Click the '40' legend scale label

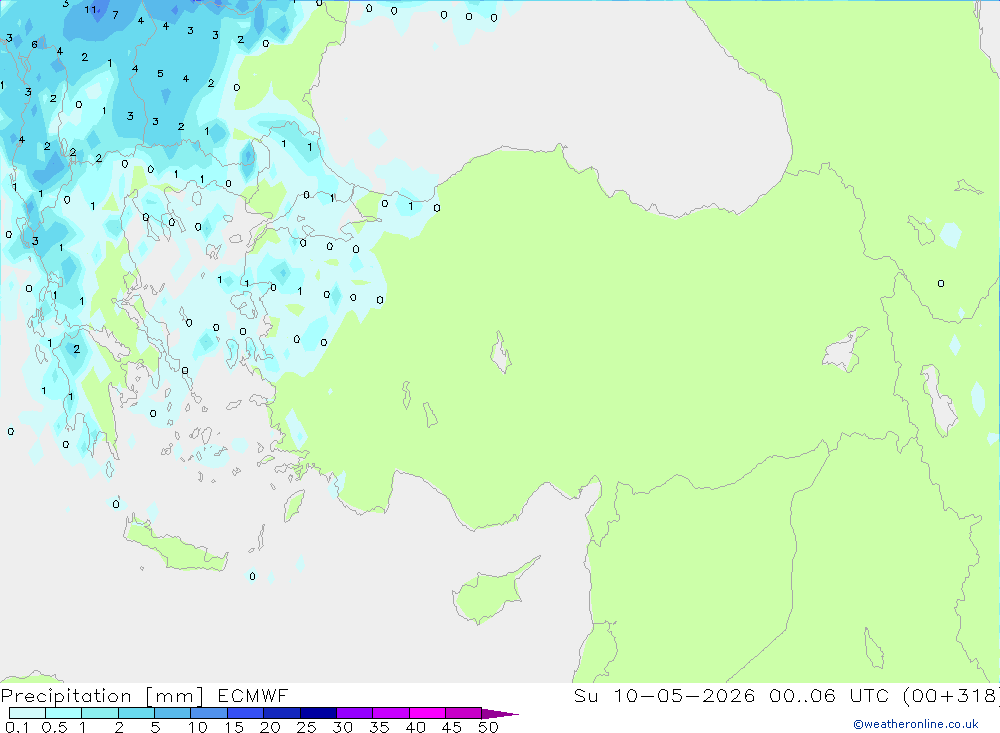click(x=415, y=727)
